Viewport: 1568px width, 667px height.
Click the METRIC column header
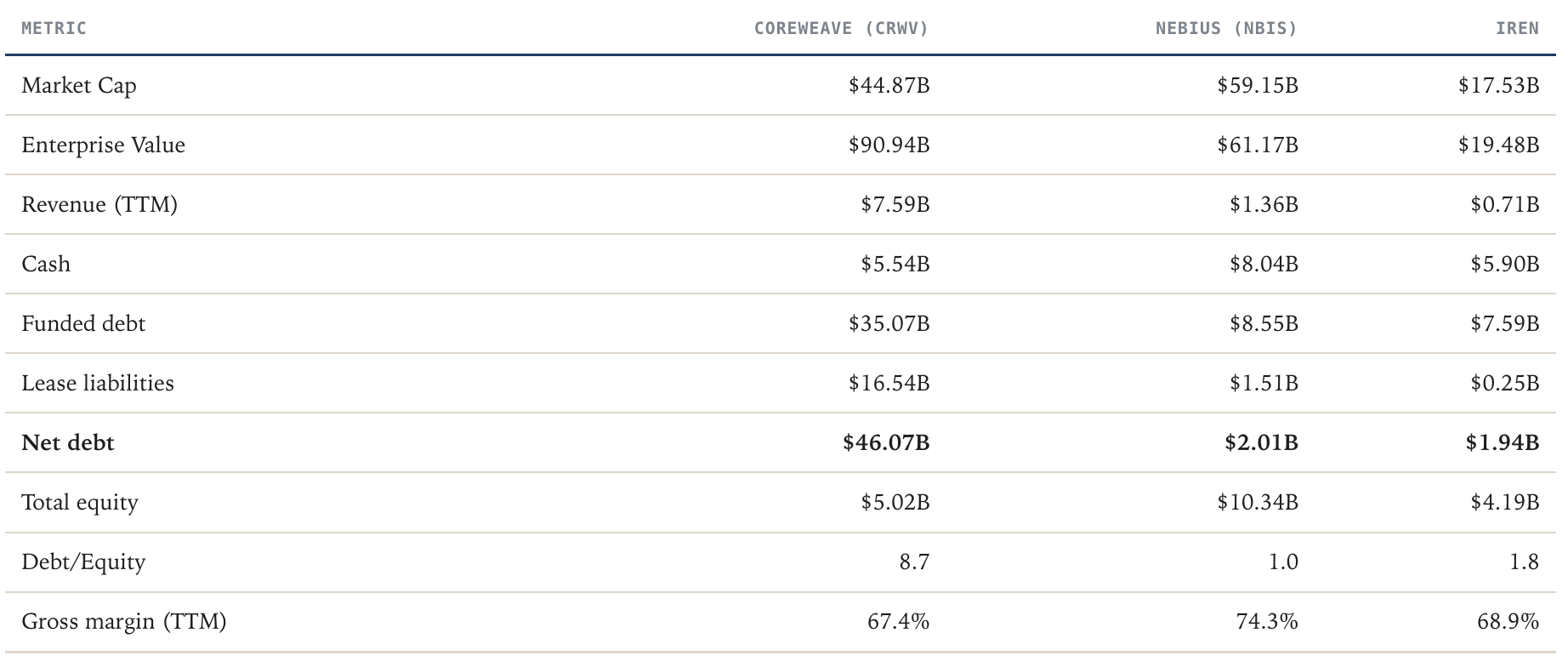tap(54, 28)
